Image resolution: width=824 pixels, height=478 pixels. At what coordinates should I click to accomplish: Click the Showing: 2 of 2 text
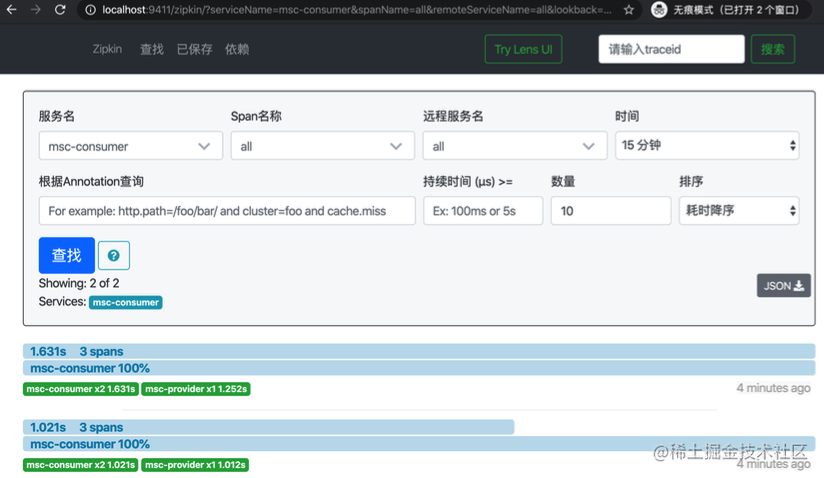point(79,283)
